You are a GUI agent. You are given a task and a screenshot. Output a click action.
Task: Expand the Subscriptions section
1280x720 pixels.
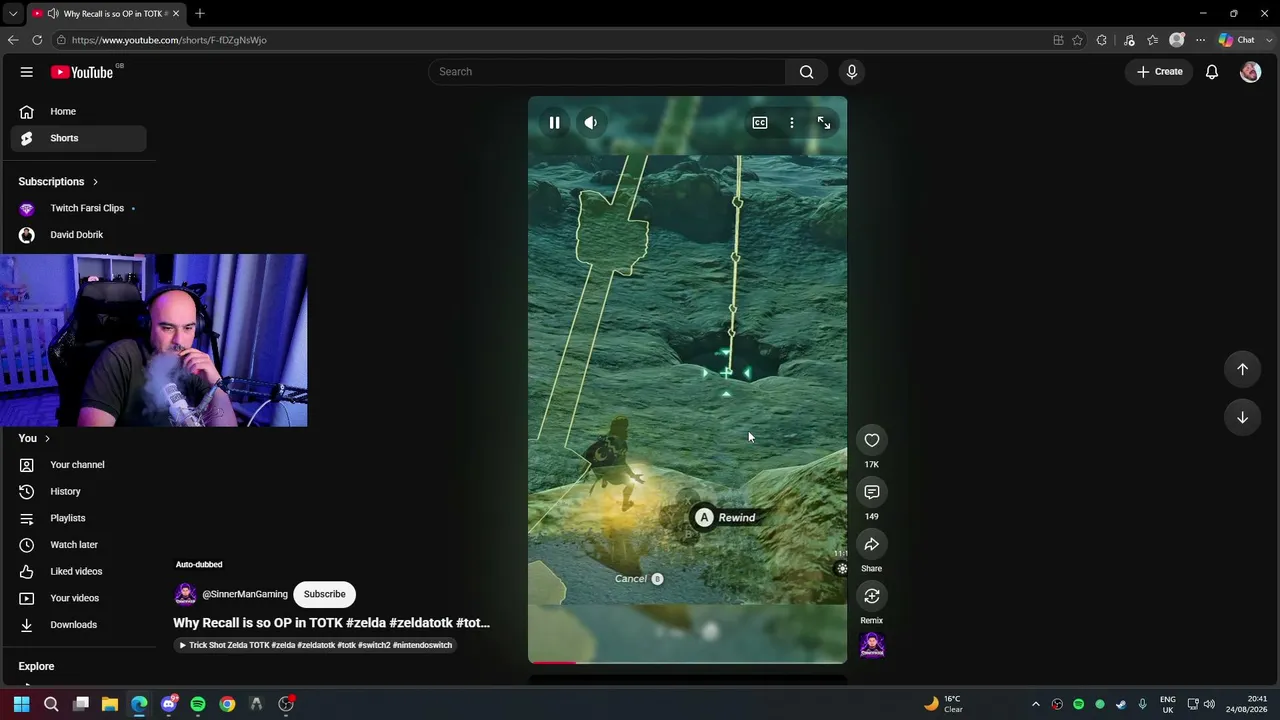click(58, 182)
